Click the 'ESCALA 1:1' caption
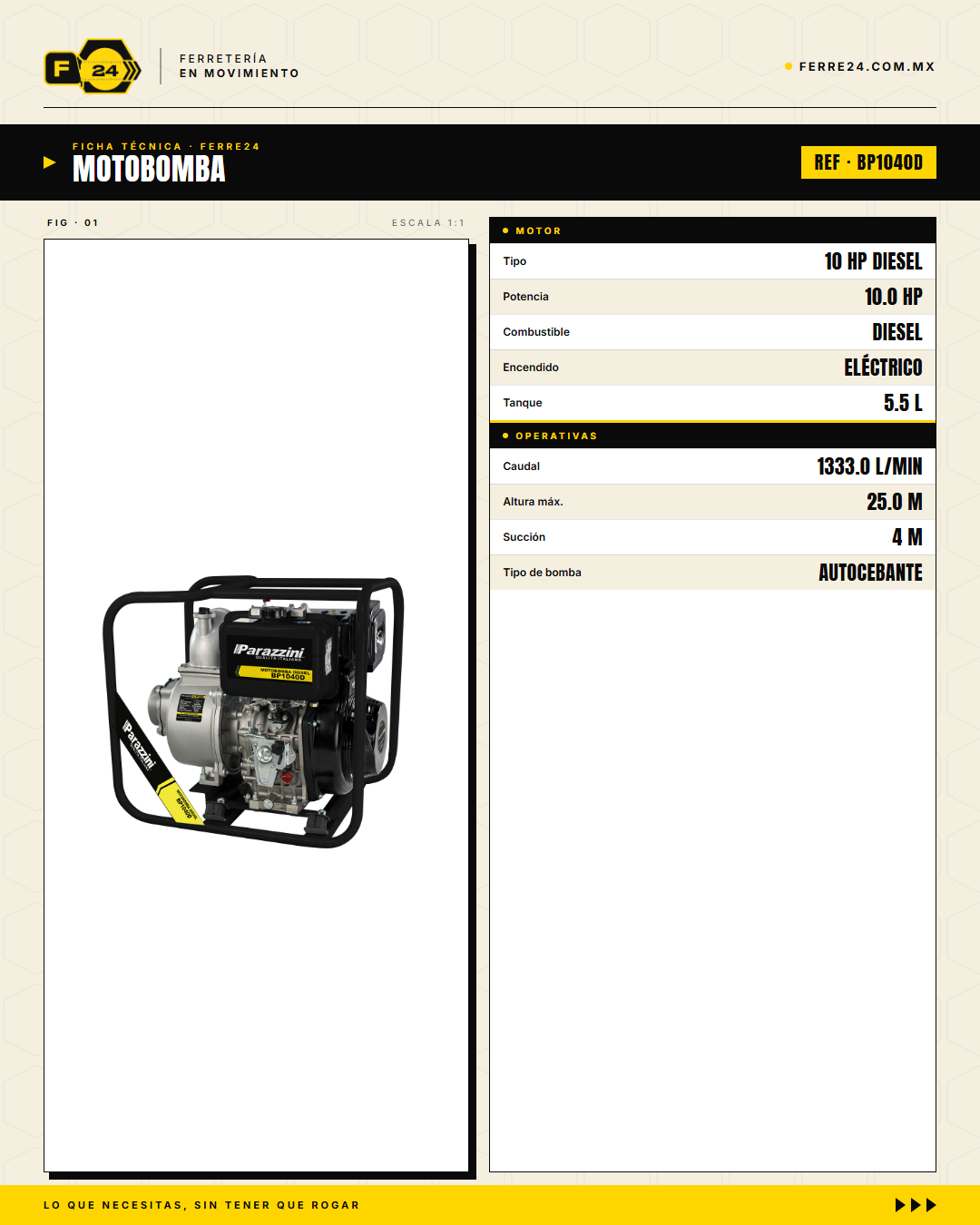Viewport: 980px width, 1225px height. (x=427, y=222)
